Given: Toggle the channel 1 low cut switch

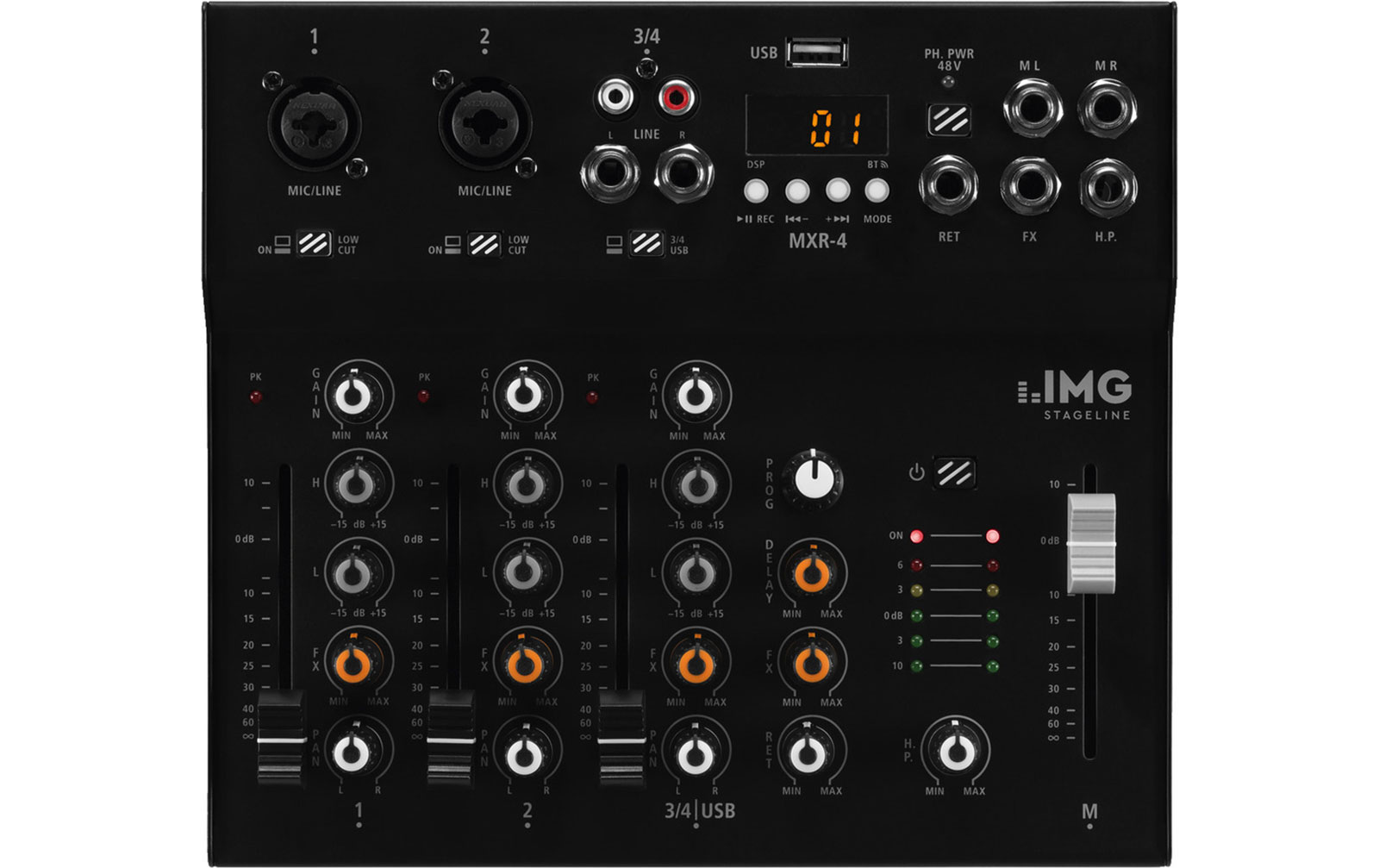Looking at the screenshot, I should point(314,244).
